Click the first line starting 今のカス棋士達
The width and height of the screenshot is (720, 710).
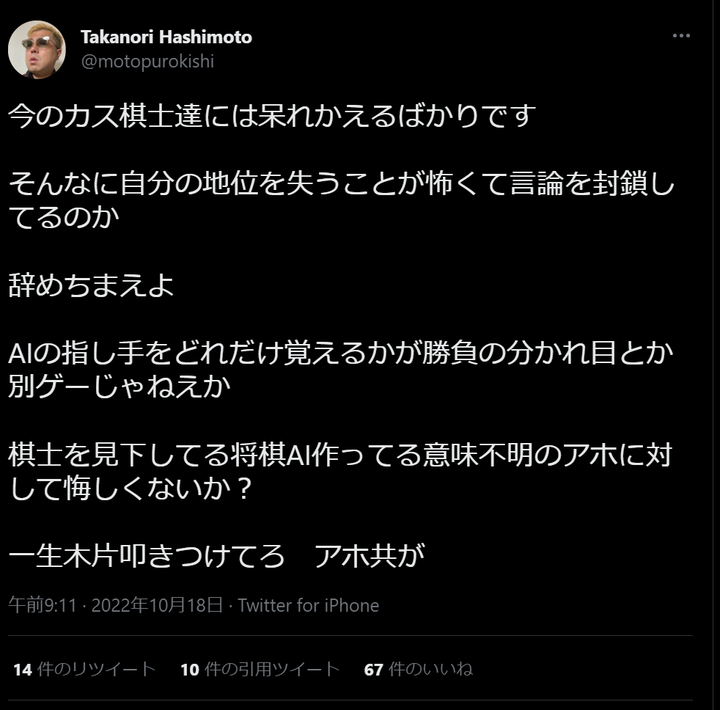[272, 115]
